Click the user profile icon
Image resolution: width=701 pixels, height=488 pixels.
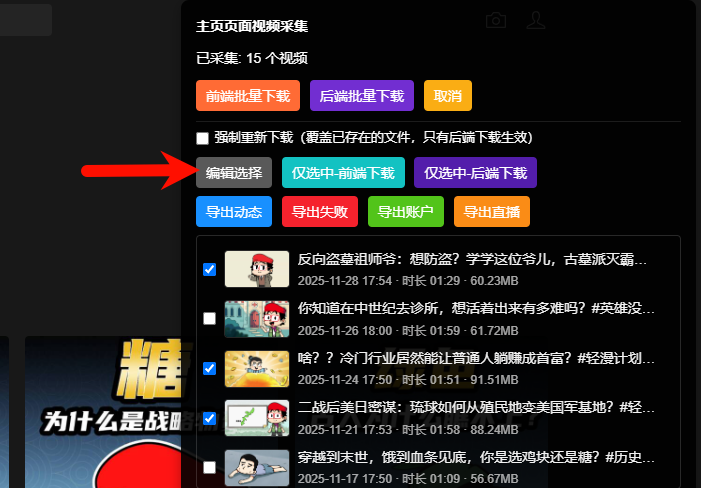click(536, 20)
